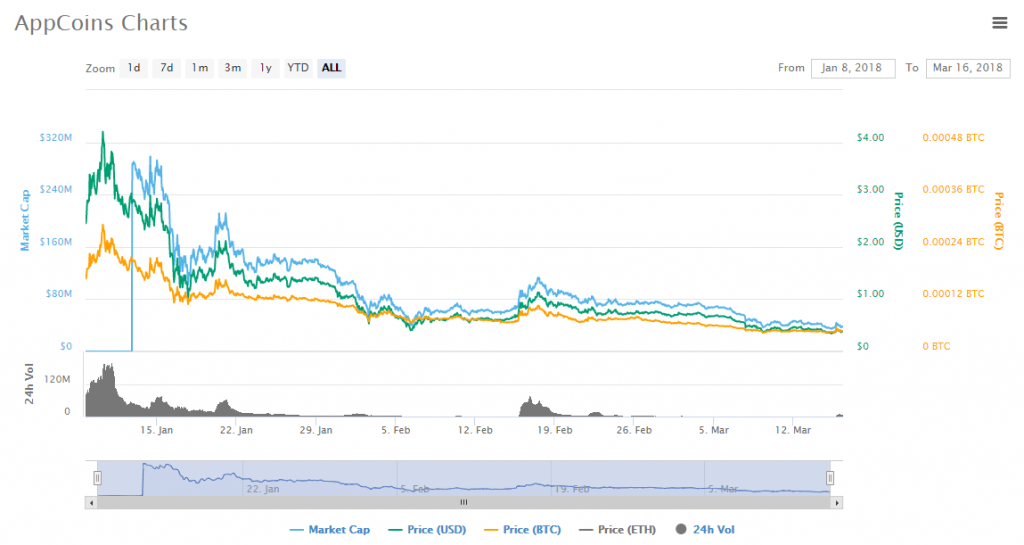Click the 0 BTC axis label

(x=936, y=346)
